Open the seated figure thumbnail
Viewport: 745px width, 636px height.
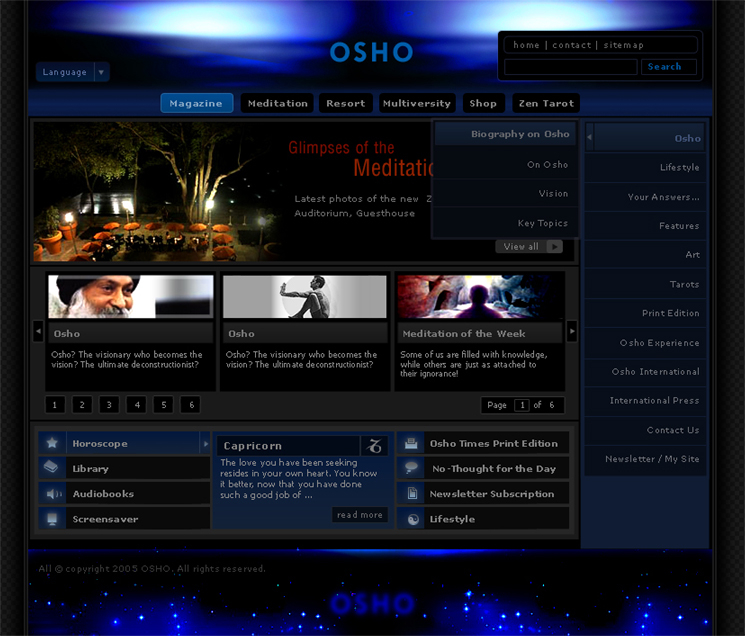[305, 297]
